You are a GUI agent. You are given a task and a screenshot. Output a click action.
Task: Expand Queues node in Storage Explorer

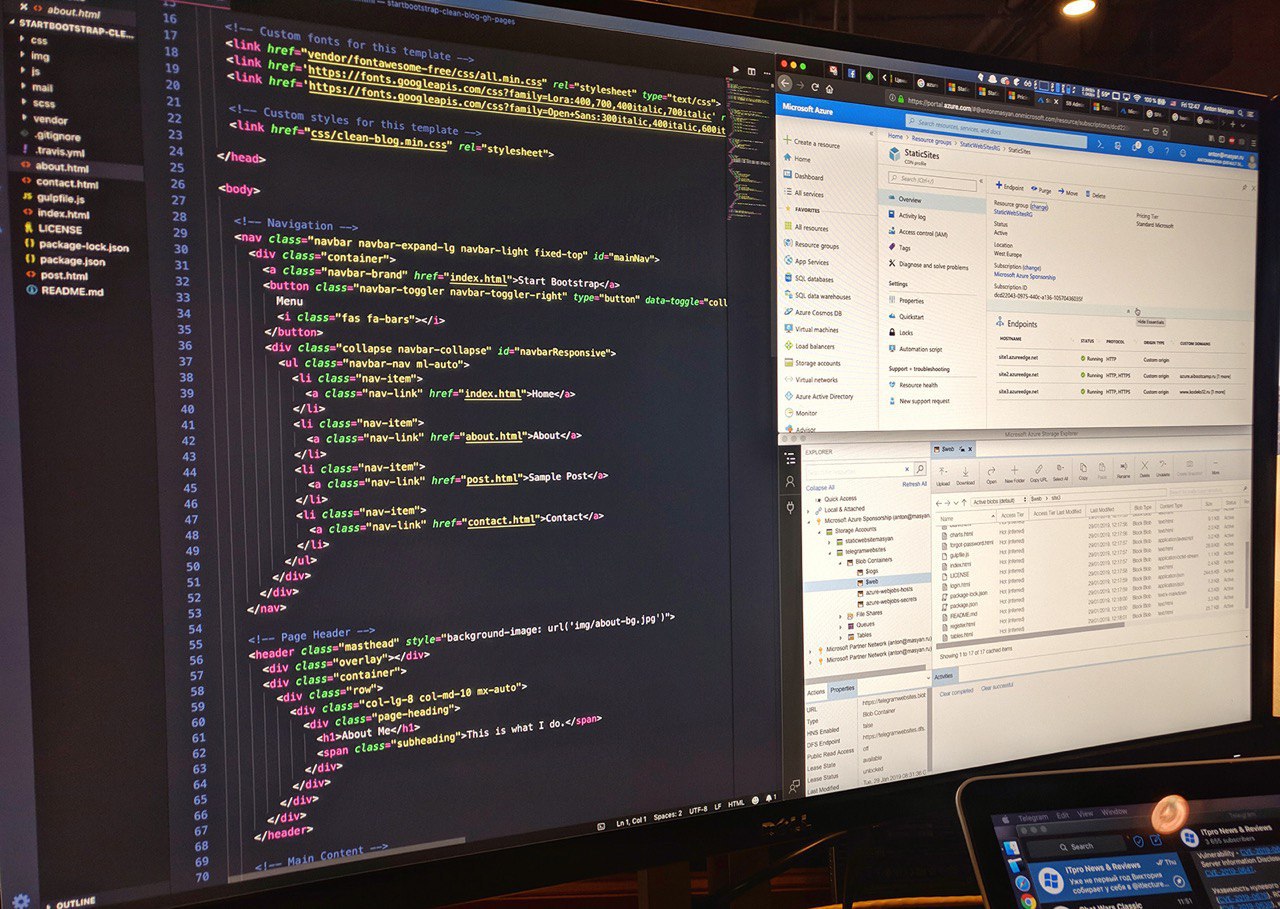point(840,627)
